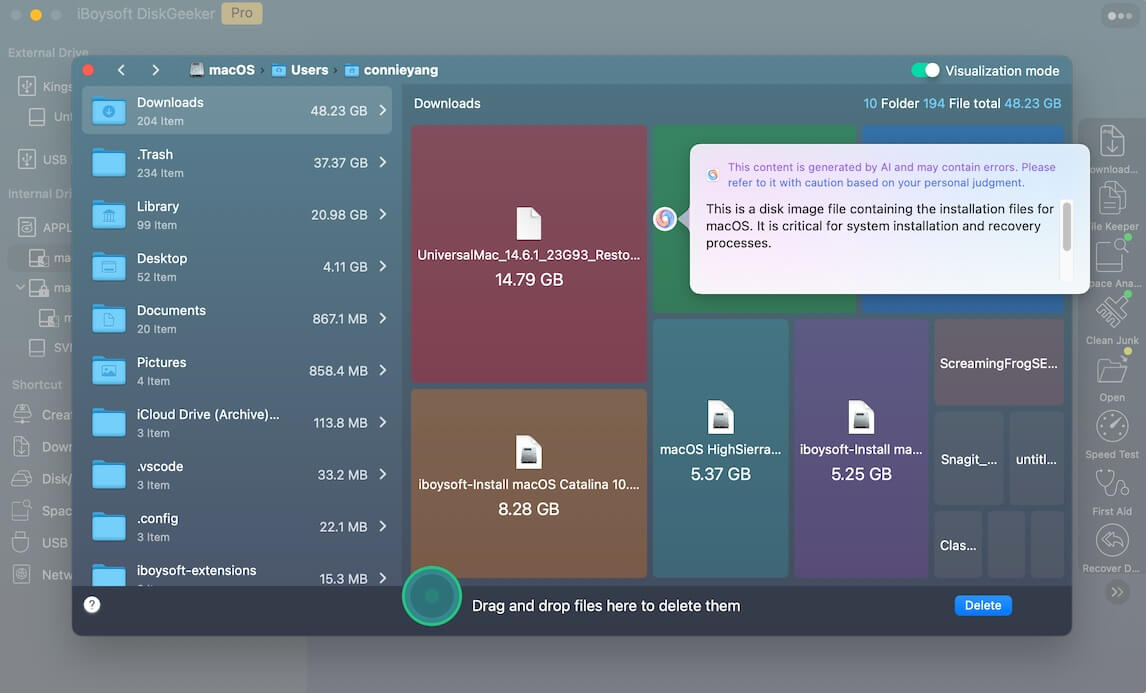This screenshot has height=693, width=1146.
Task: Click the green delete drop target circle
Action: [431, 596]
